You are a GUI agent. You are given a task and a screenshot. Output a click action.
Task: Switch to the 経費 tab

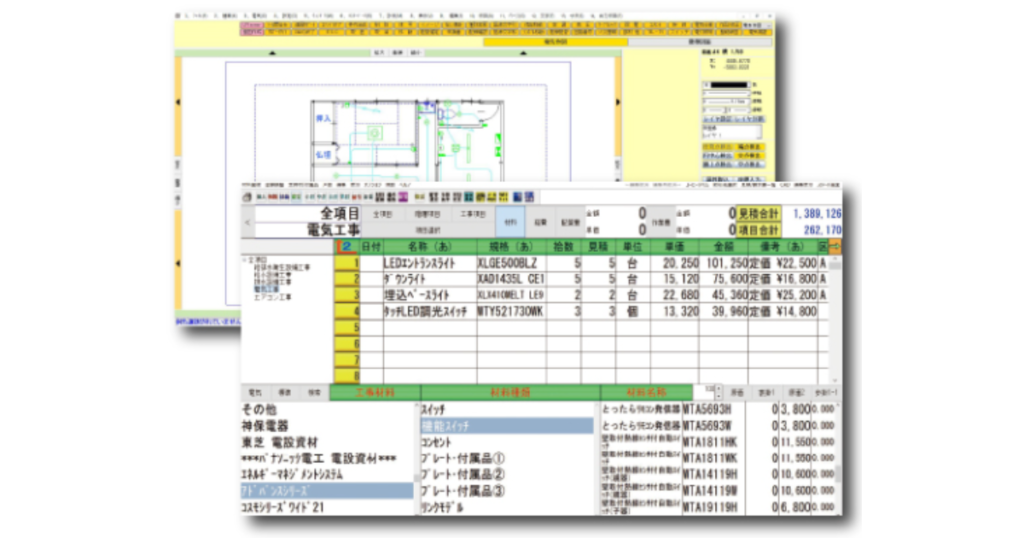click(540, 223)
